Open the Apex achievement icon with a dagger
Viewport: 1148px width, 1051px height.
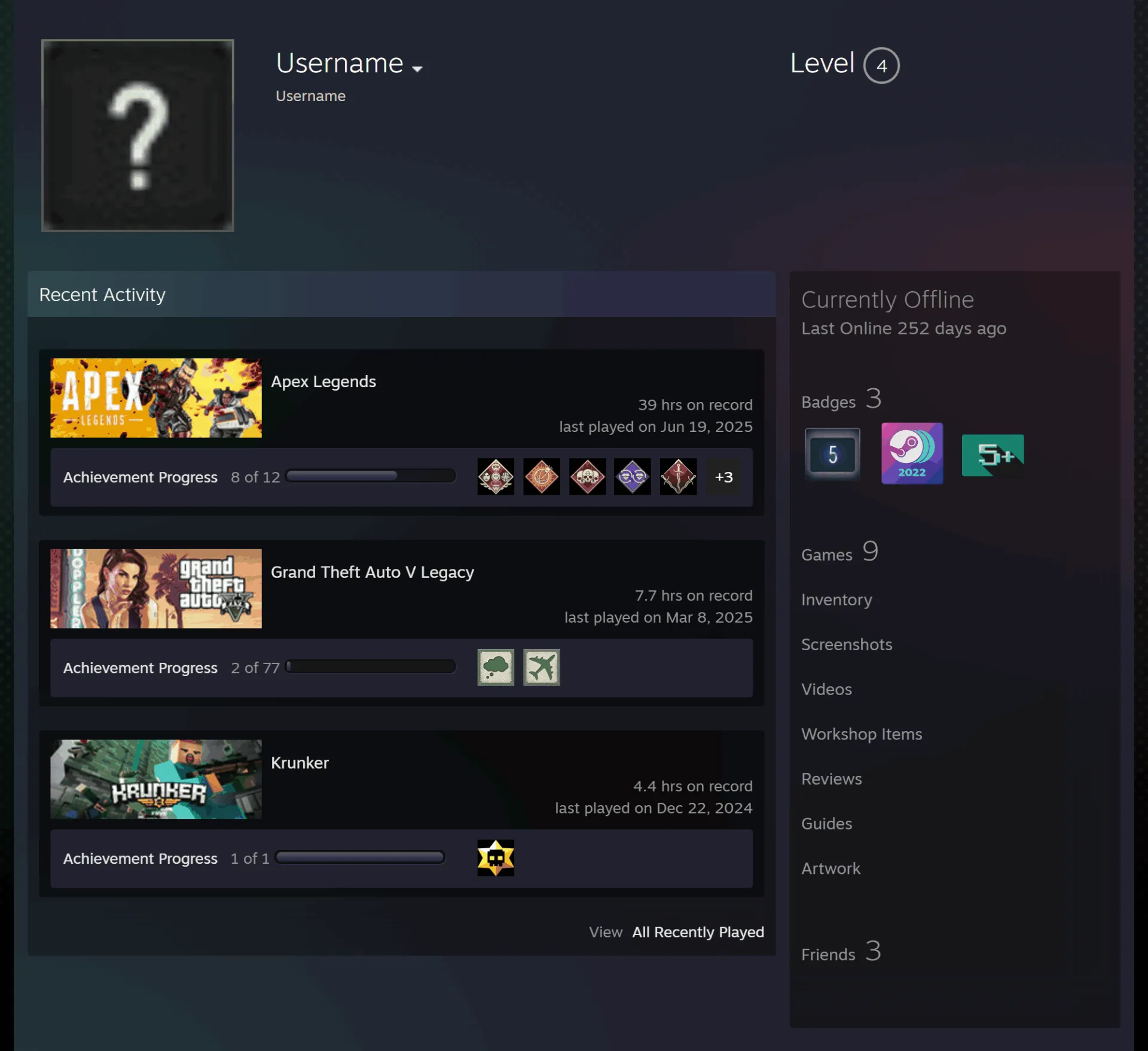(x=678, y=477)
